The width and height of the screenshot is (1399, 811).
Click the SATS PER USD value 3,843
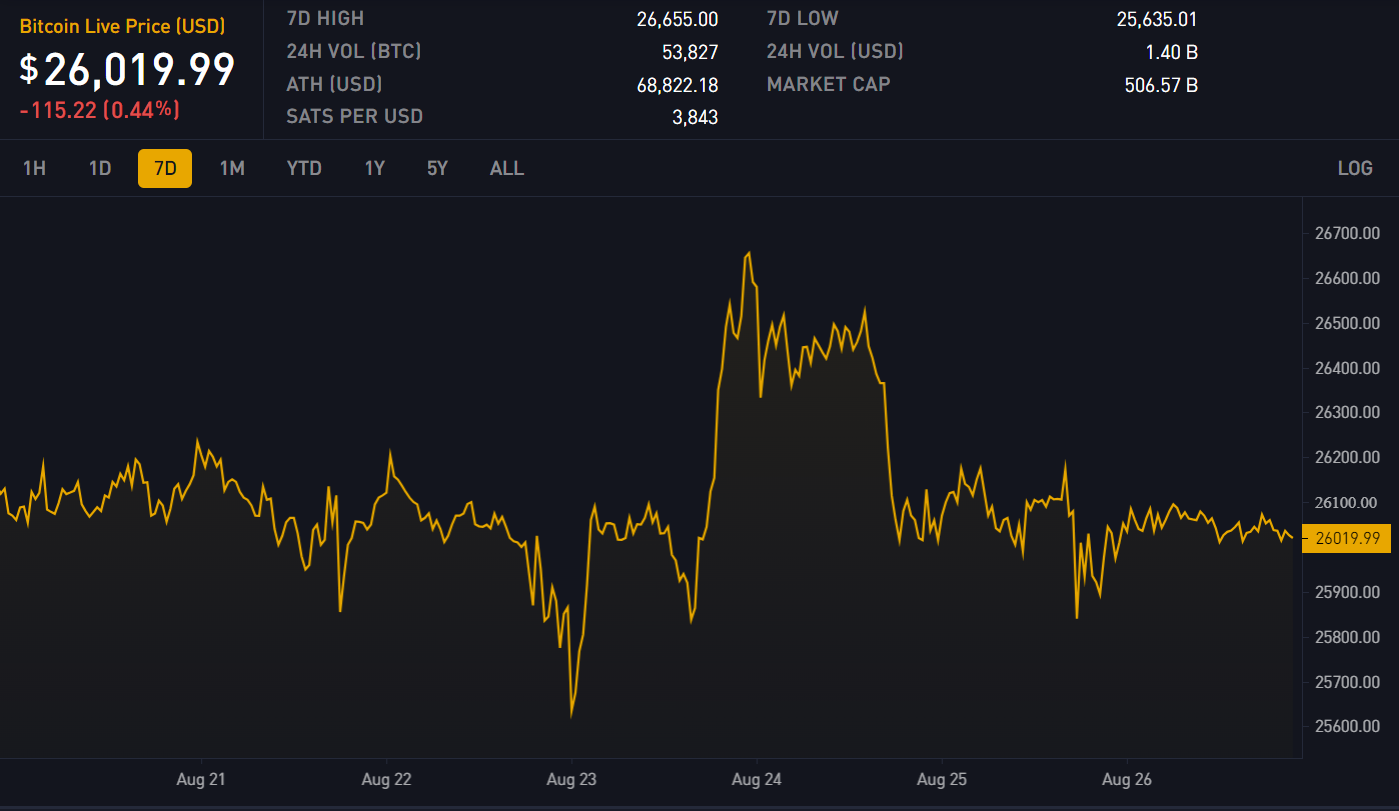click(x=695, y=117)
